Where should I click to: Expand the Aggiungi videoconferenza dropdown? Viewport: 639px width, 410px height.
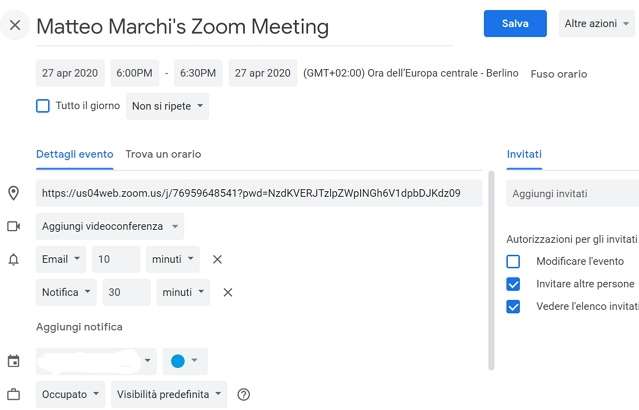(110, 227)
